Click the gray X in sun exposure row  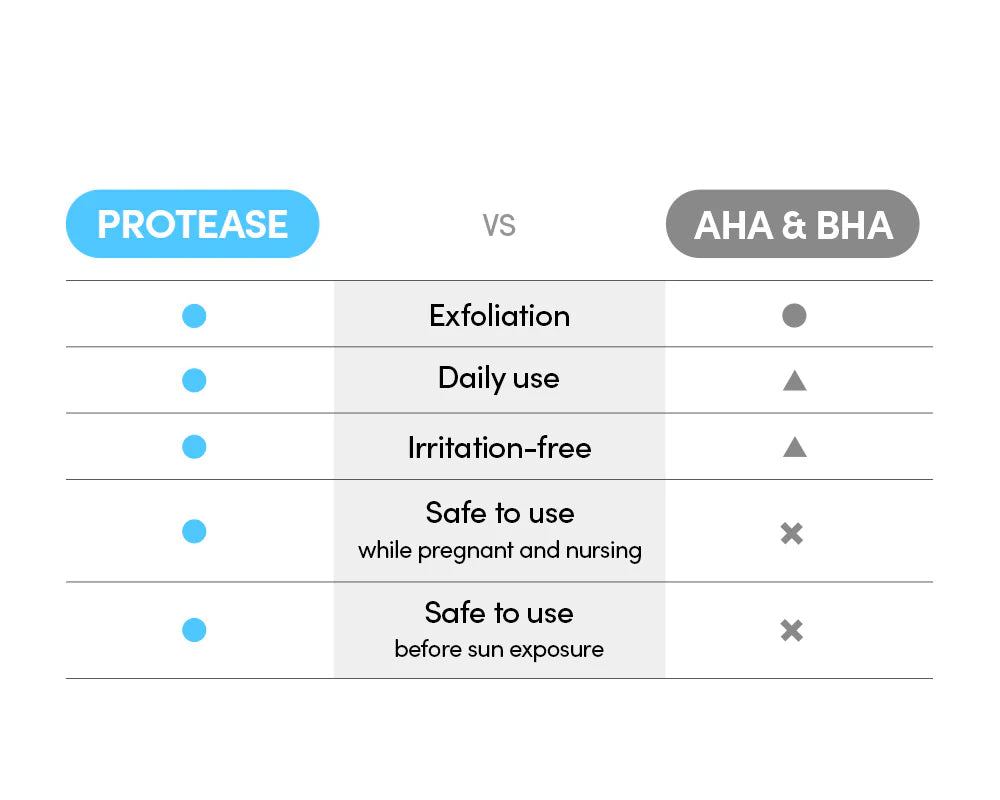[x=791, y=631]
